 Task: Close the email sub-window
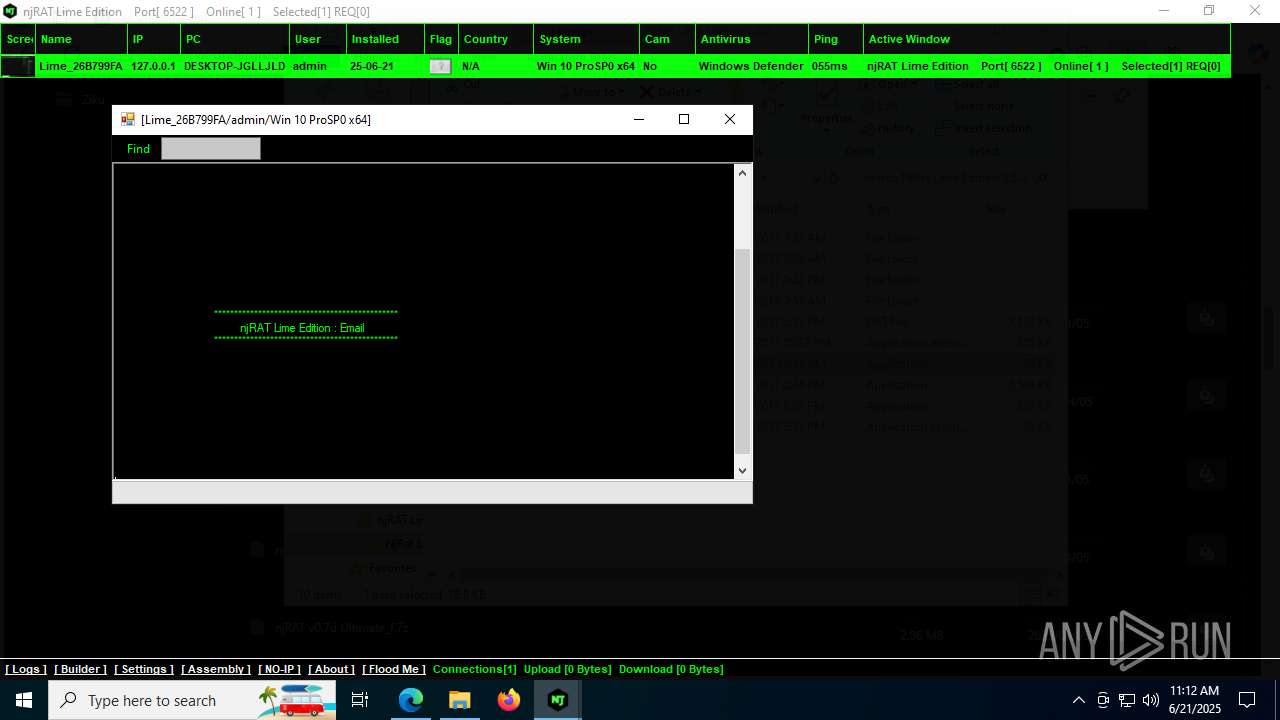coord(730,119)
